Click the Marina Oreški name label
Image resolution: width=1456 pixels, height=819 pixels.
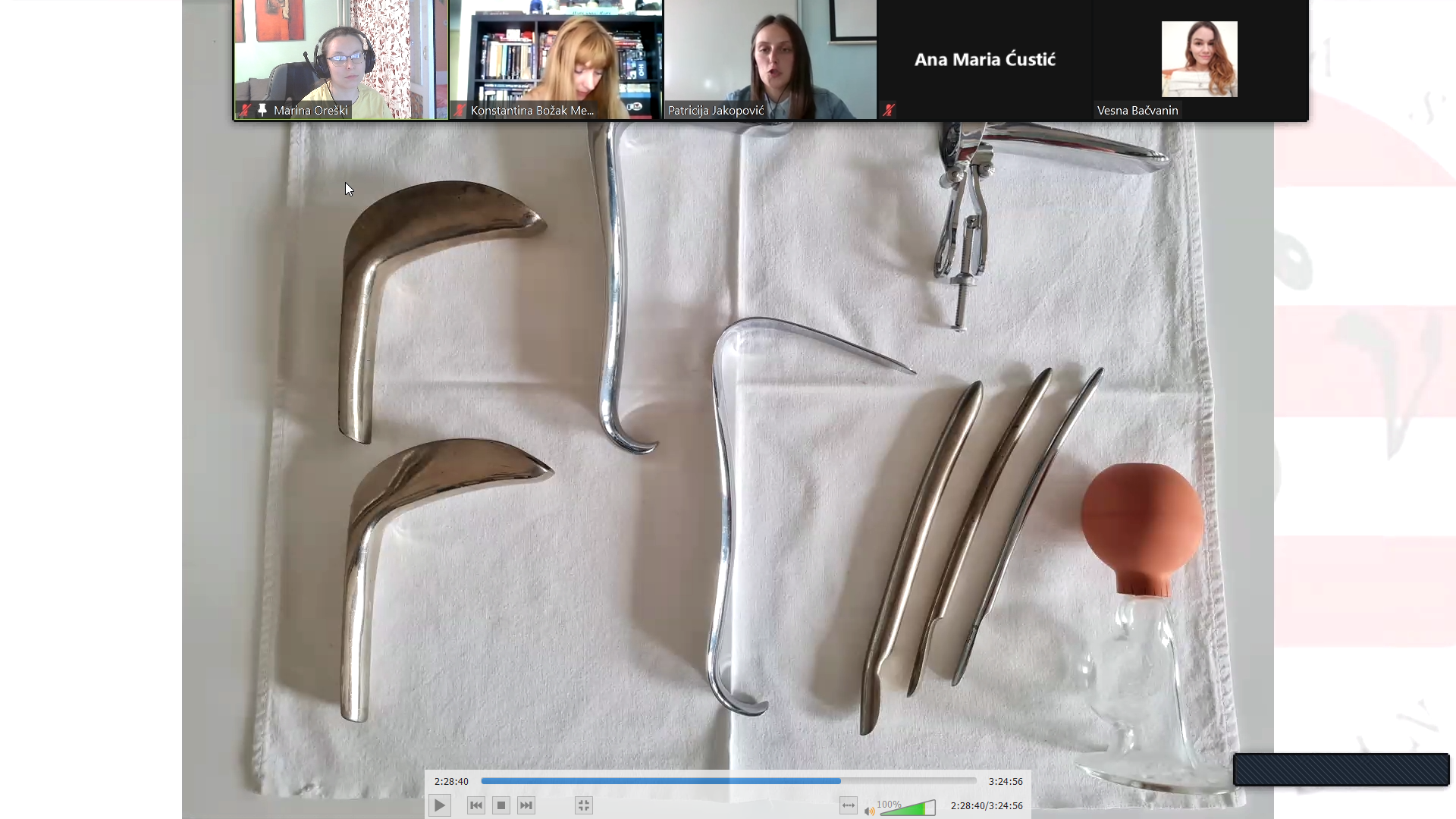311,111
